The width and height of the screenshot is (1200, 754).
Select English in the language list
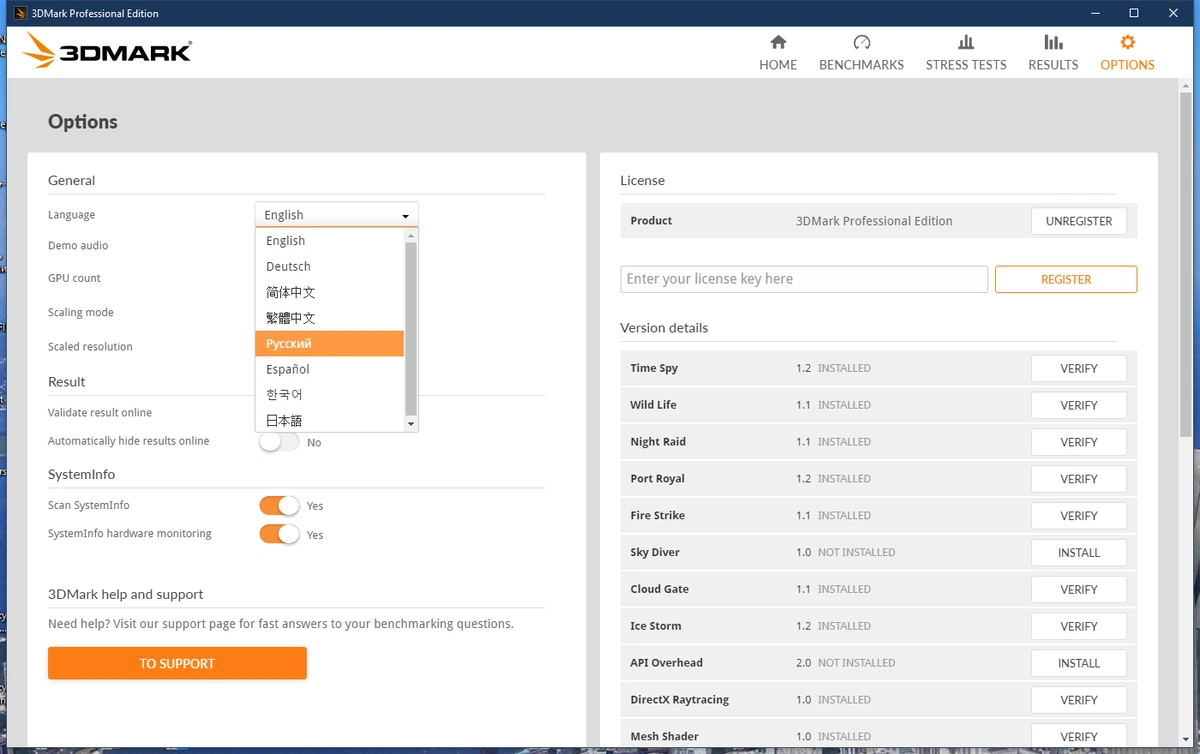[329, 241]
